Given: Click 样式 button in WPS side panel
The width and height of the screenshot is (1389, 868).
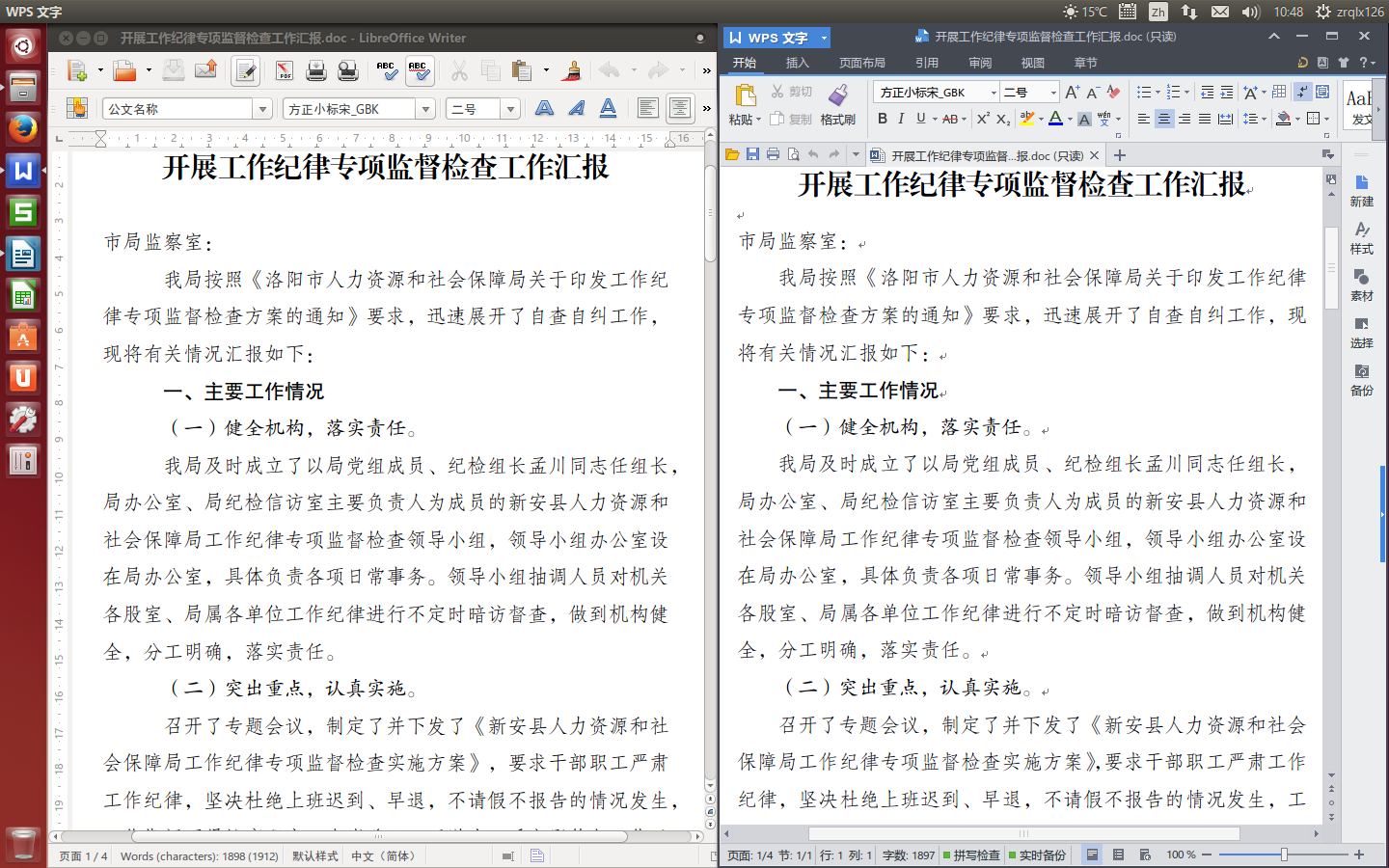Looking at the screenshot, I should click(x=1362, y=238).
